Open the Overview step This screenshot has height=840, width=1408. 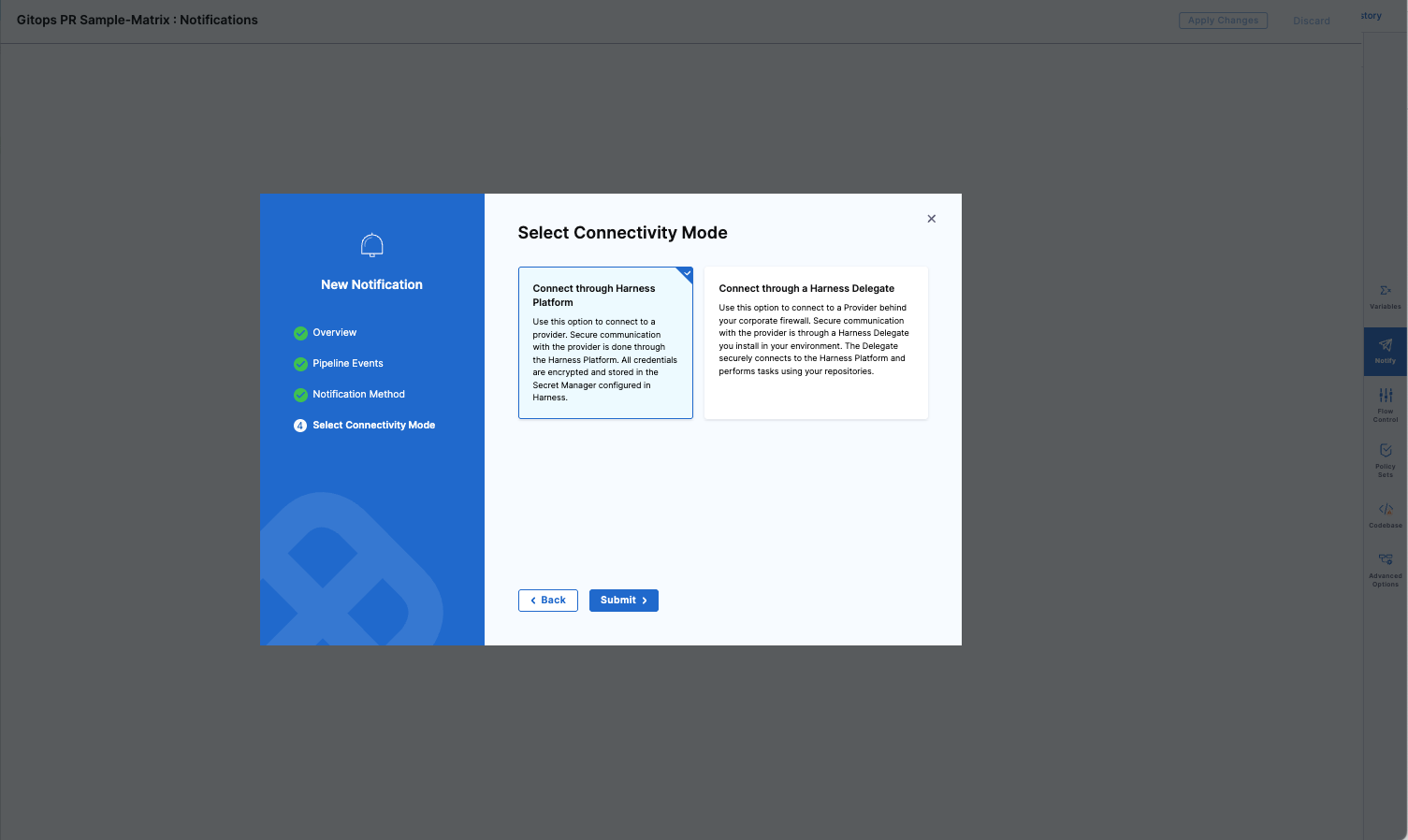[334, 333]
